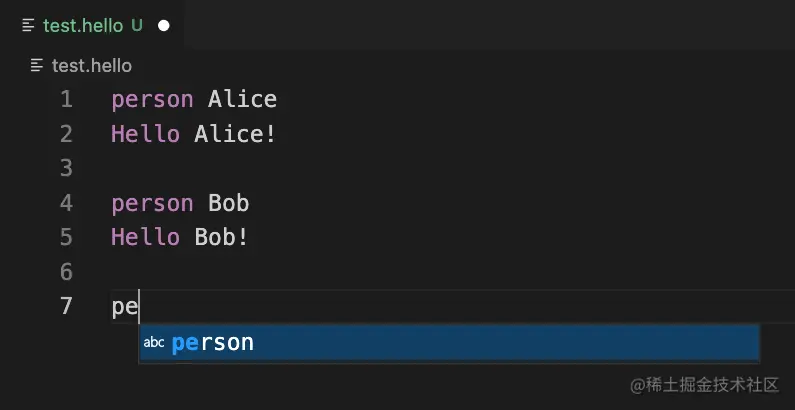
Task: Click line number 2 in gutter
Action: pyautogui.click(x=66, y=134)
